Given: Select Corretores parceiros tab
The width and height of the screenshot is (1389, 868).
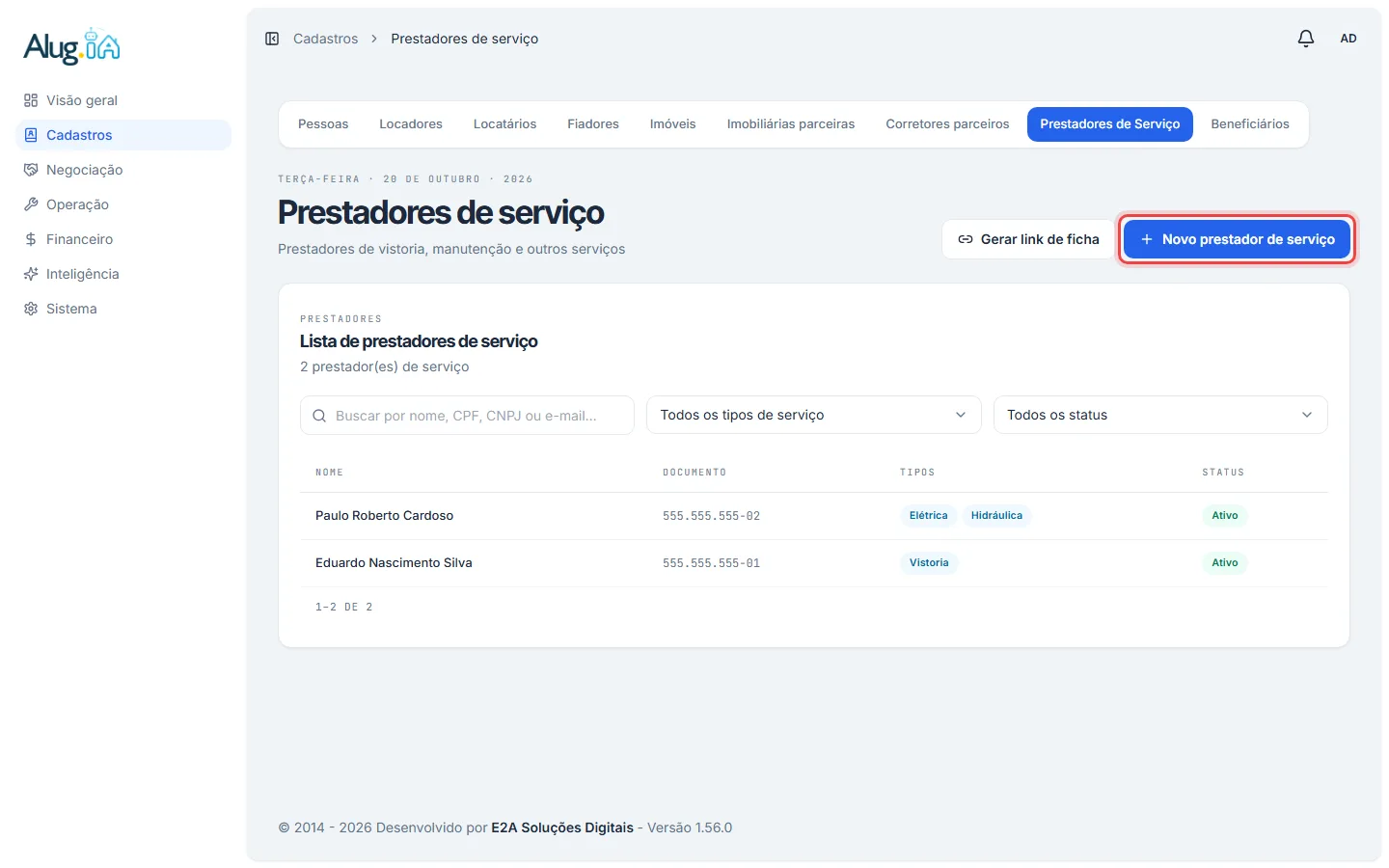Looking at the screenshot, I should 947,124.
